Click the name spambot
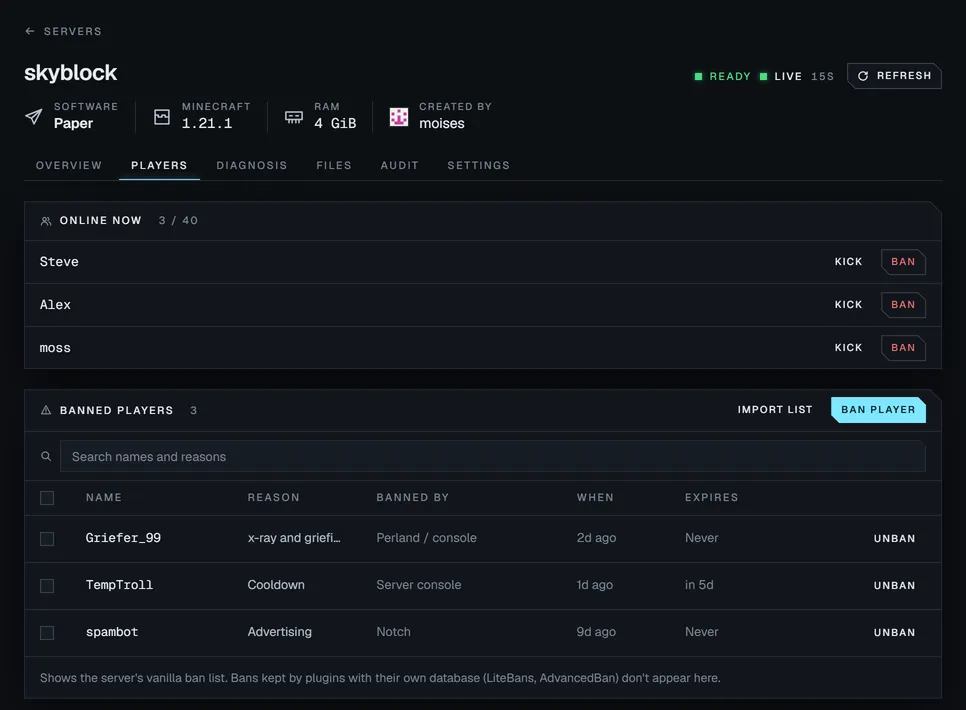Image resolution: width=966 pixels, height=710 pixels. pos(112,632)
